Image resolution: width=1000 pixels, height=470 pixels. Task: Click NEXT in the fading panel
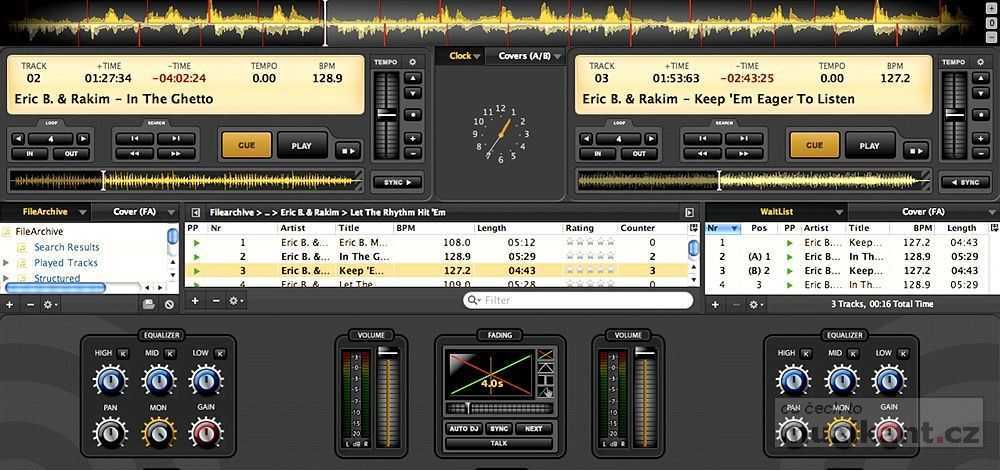534,429
